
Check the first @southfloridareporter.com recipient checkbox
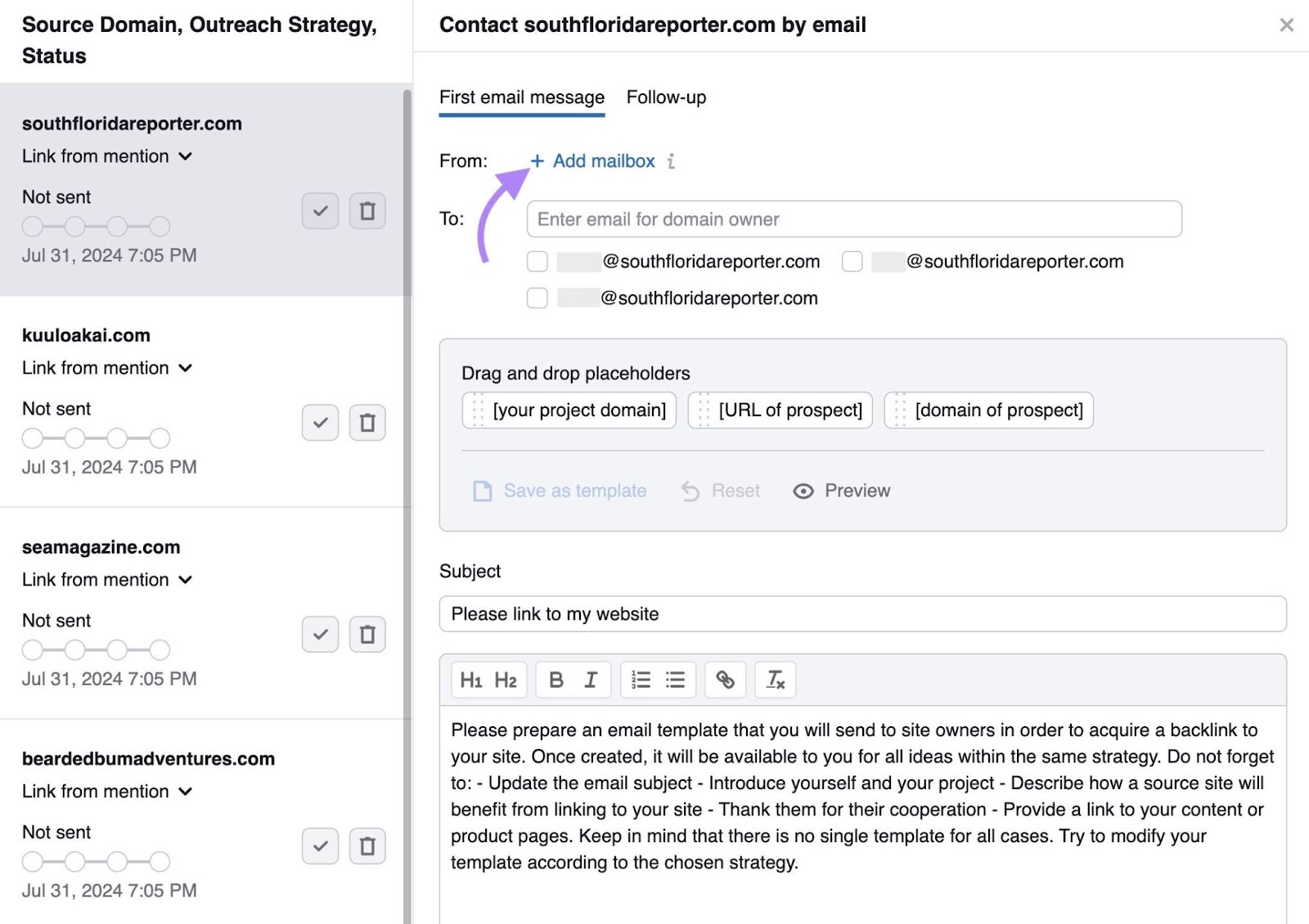point(538,262)
